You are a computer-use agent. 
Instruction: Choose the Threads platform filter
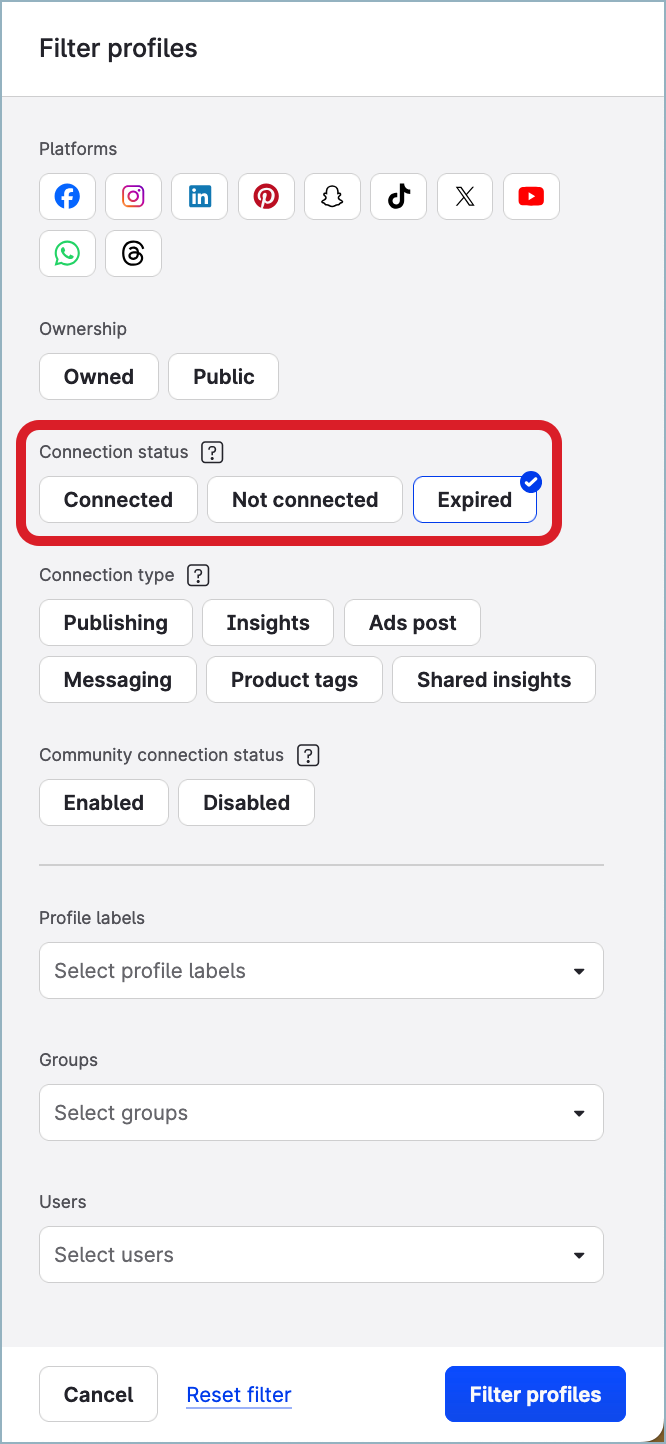(x=133, y=254)
